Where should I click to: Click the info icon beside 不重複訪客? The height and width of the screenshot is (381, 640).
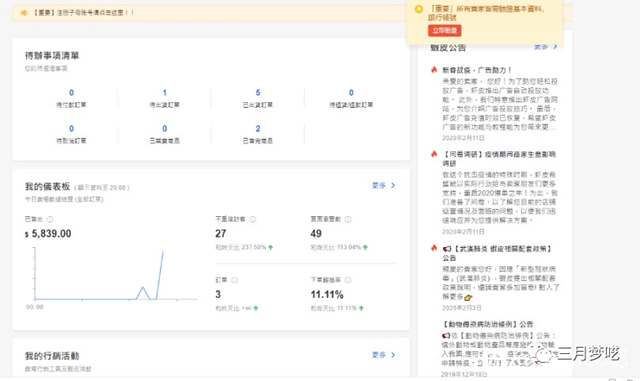click(253, 219)
